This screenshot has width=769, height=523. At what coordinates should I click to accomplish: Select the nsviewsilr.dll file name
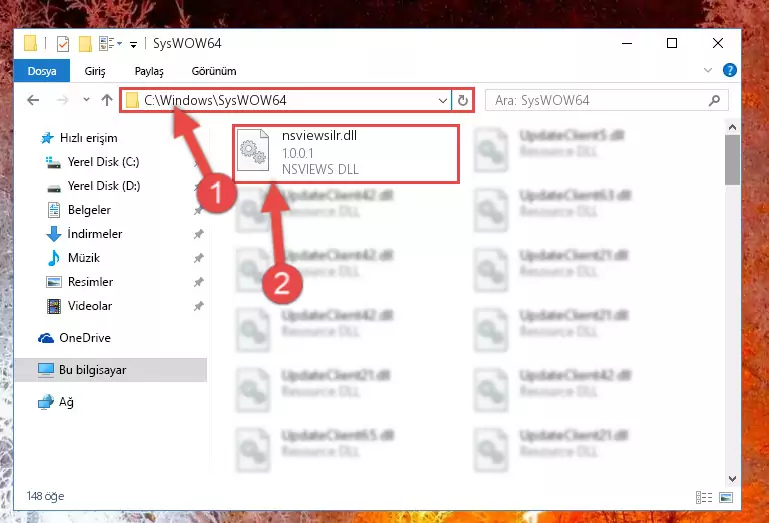pos(319,135)
